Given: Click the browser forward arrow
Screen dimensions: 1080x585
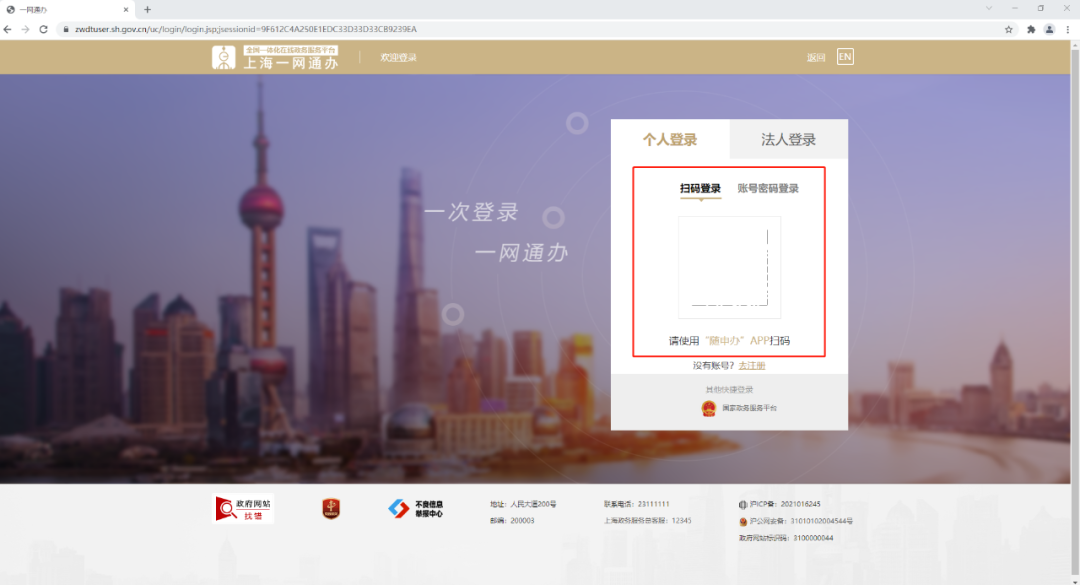Looking at the screenshot, I should 25,29.
